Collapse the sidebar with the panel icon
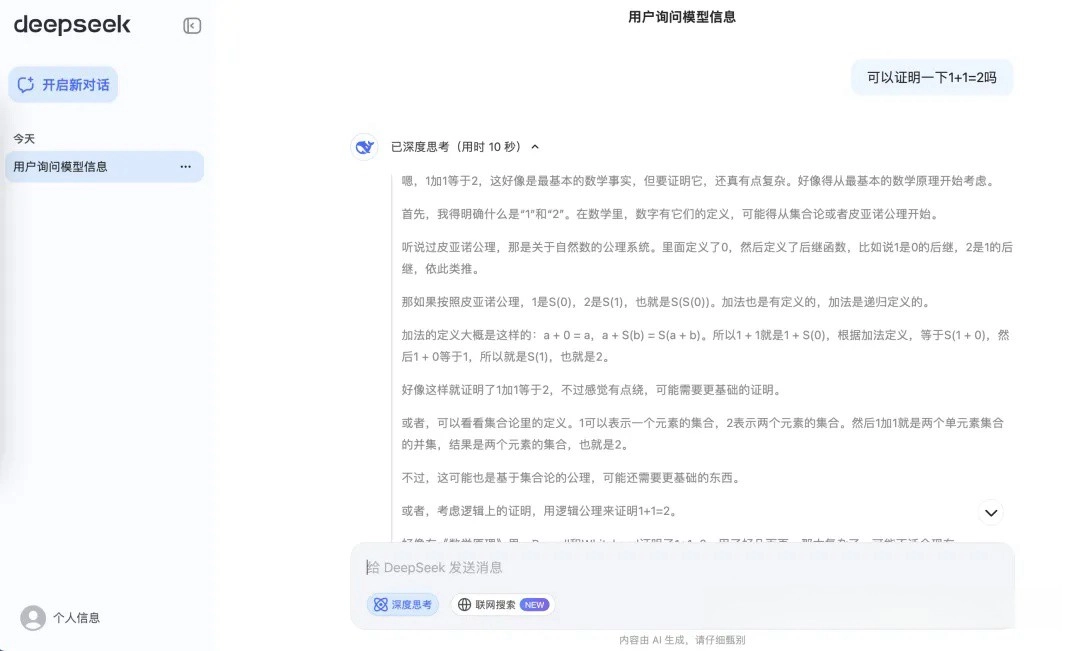 pyautogui.click(x=192, y=26)
